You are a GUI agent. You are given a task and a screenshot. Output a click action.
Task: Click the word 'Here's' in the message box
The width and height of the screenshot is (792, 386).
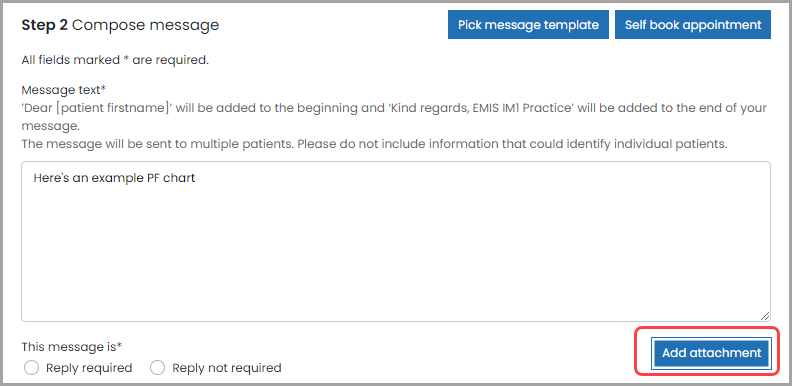[48, 178]
